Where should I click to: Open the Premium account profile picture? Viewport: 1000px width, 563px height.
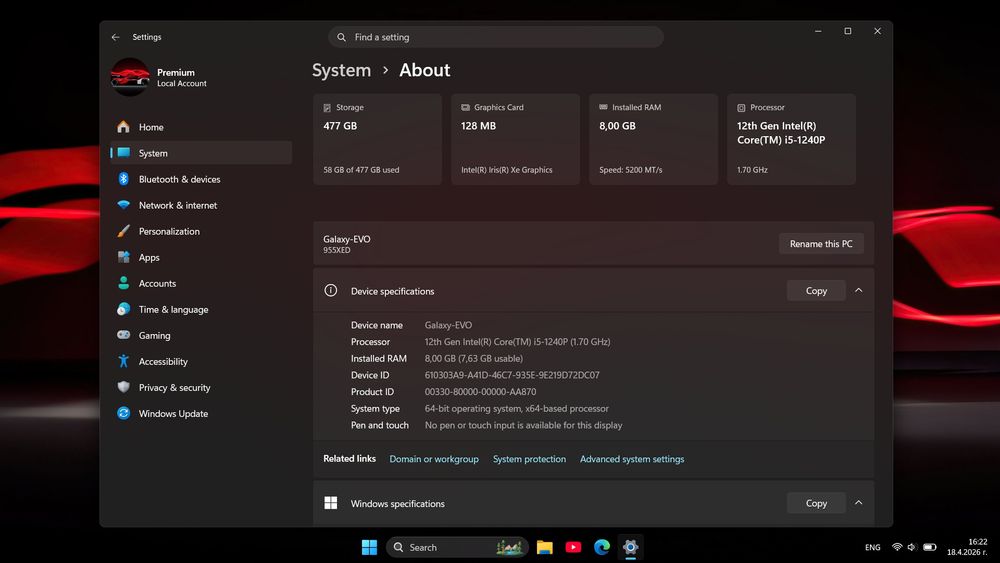click(x=130, y=77)
